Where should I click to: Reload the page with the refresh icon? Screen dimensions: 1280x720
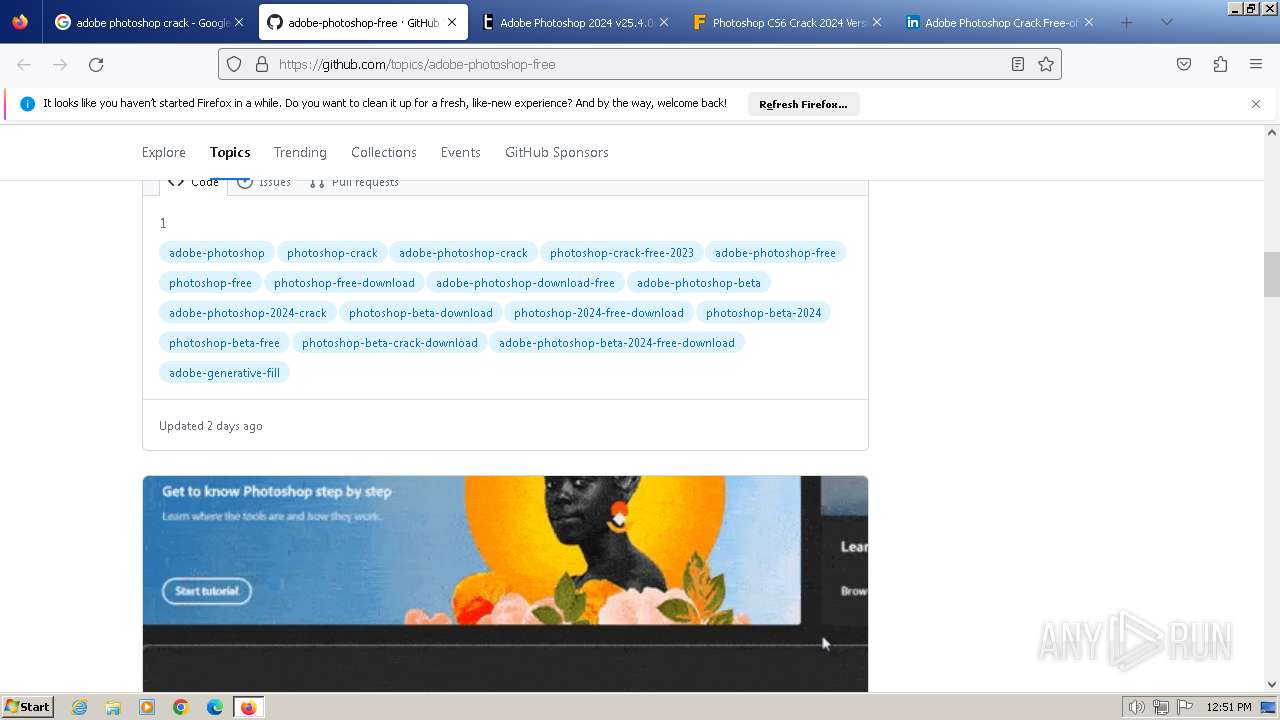(x=96, y=64)
